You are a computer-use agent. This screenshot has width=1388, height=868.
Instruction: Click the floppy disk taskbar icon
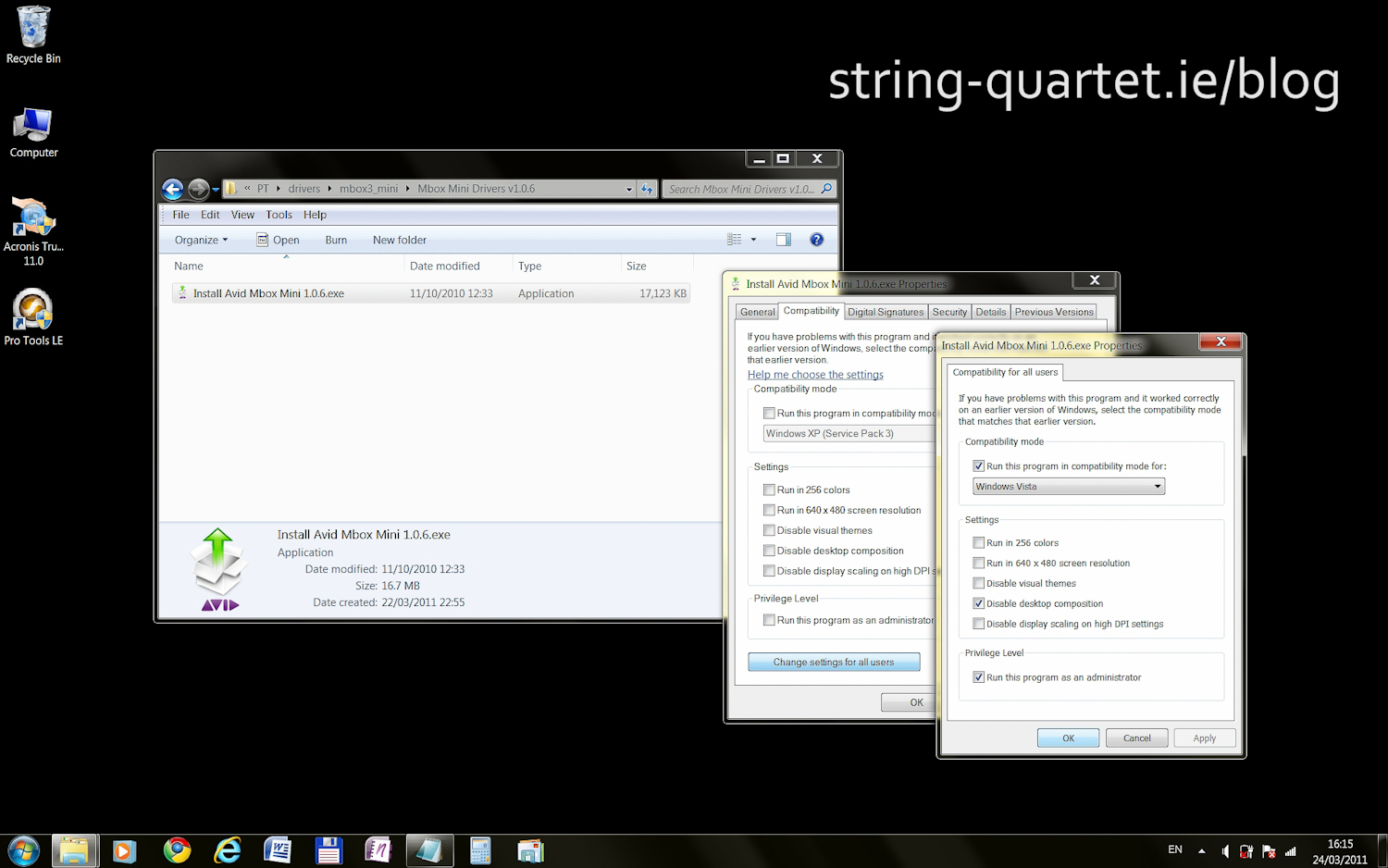[328, 850]
